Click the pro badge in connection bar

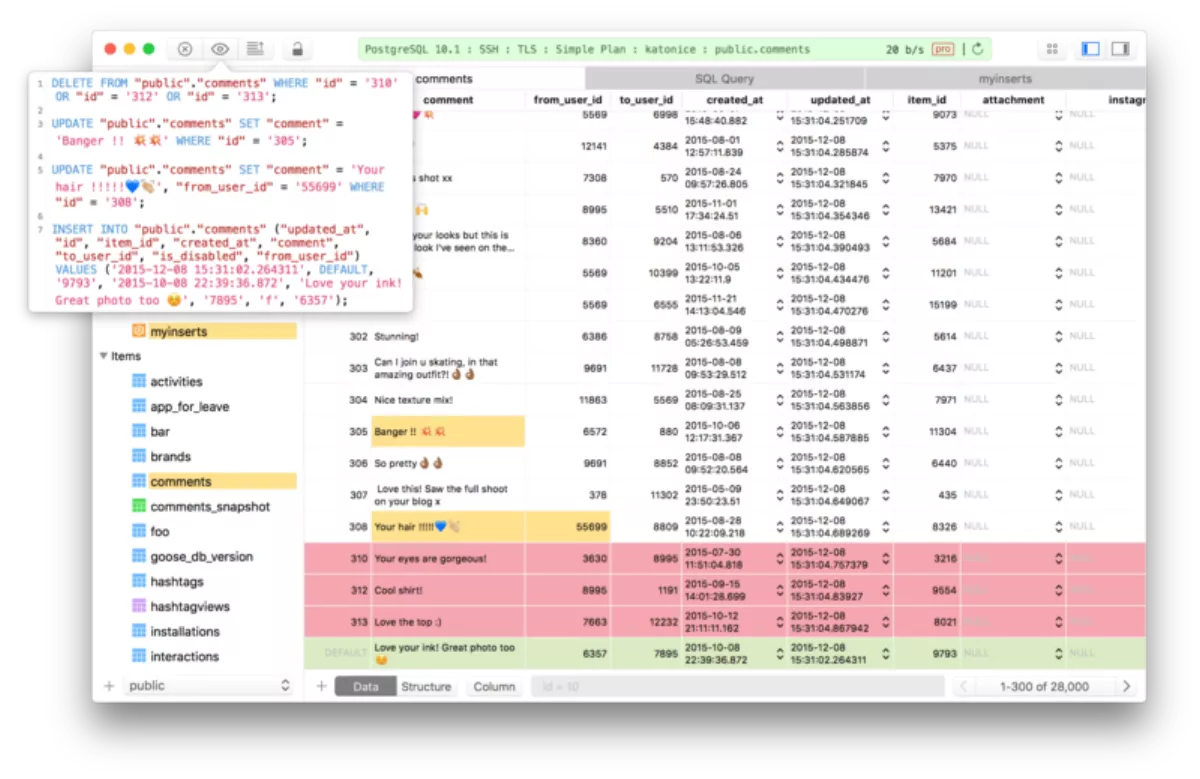[x=942, y=48]
